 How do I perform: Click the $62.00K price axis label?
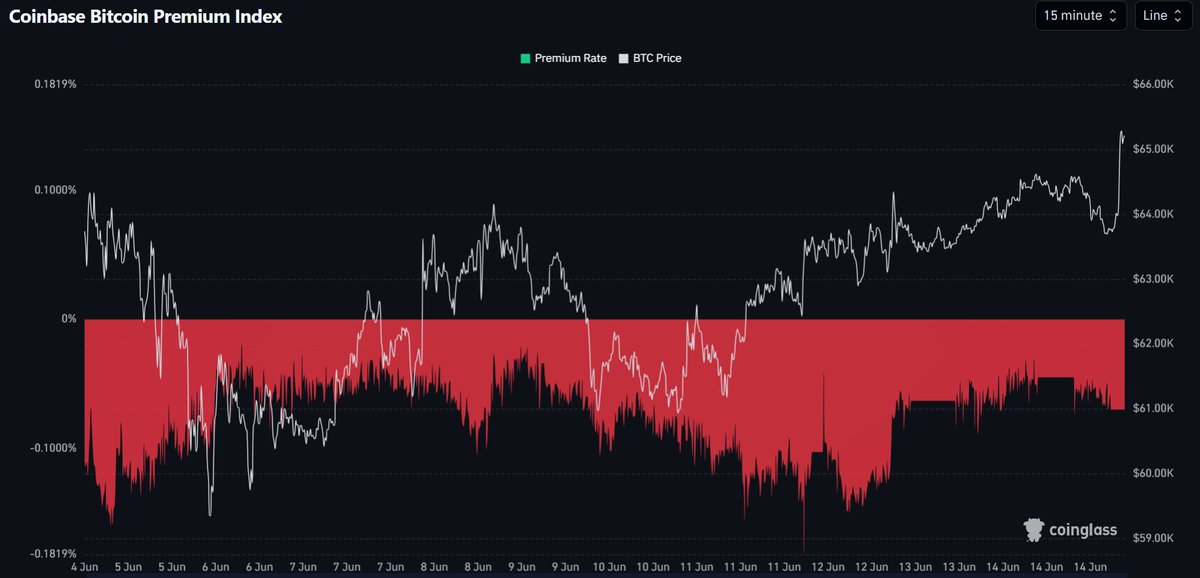pyautogui.click(x=1152, y=343)
